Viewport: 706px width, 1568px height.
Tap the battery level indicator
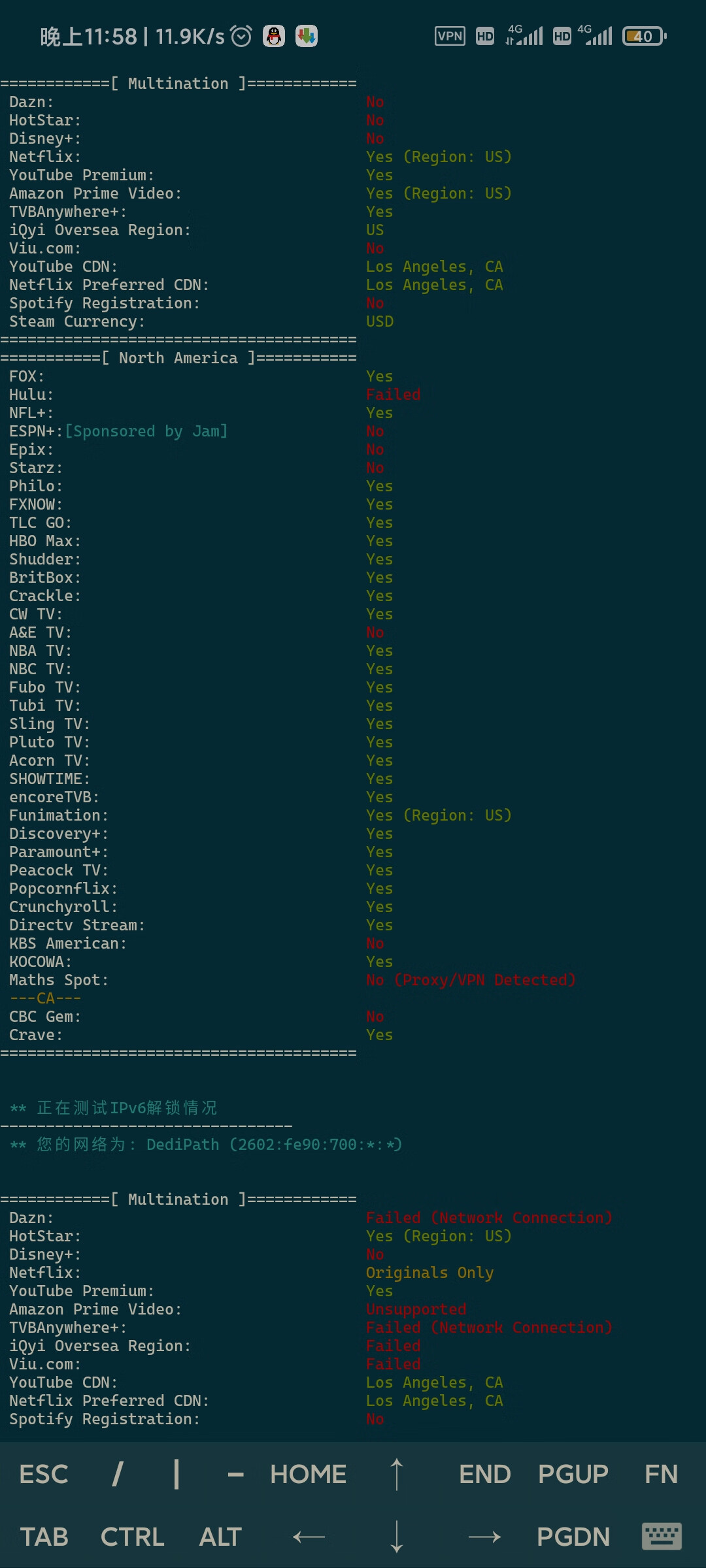[645, 36]
